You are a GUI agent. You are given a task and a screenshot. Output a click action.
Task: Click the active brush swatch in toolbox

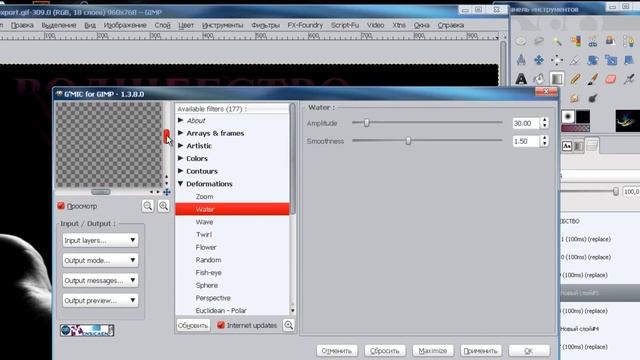(x=568, y=117)
